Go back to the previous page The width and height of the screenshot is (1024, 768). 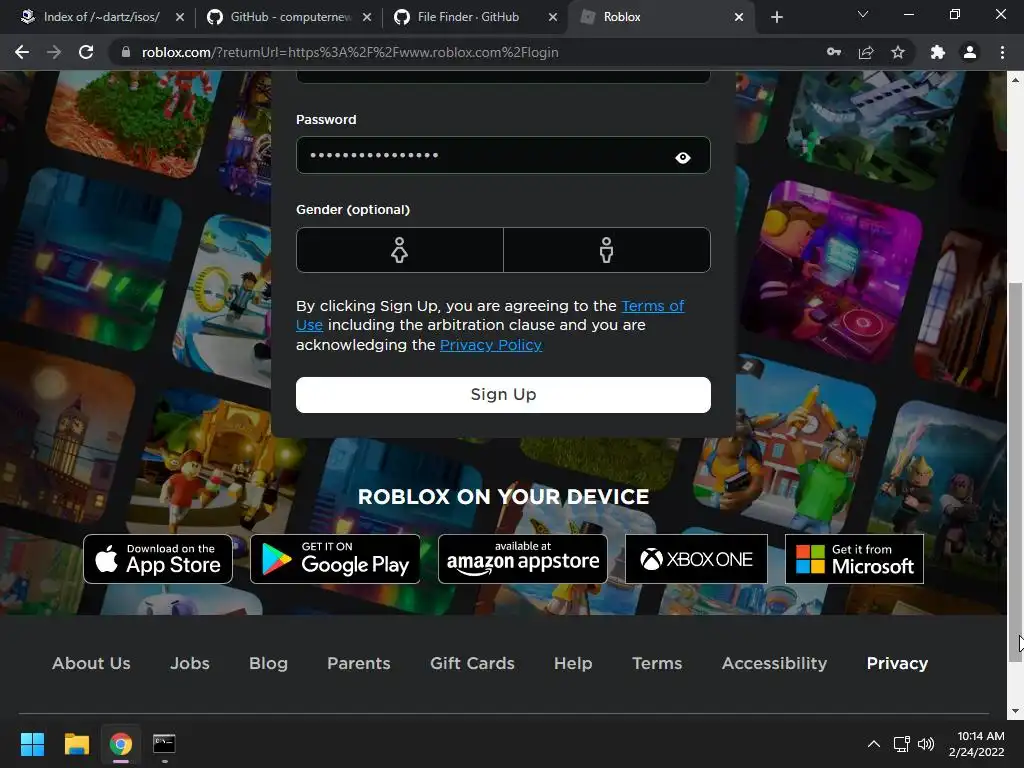(x=22, y=52)
